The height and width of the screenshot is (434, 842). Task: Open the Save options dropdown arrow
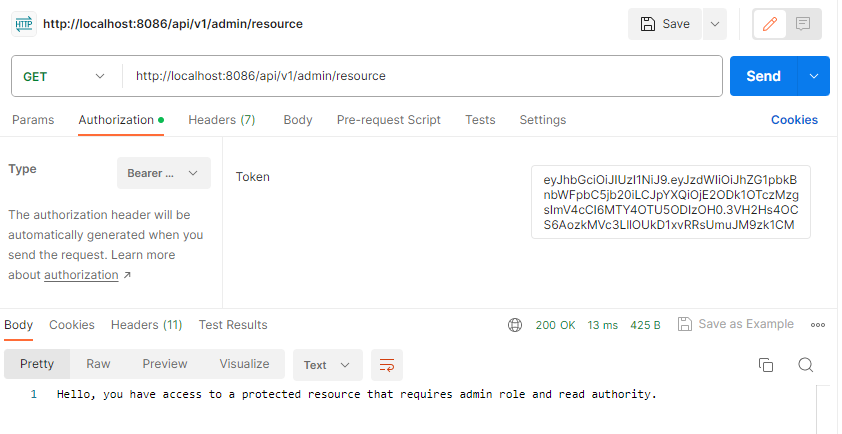click(x=715, y=24)
